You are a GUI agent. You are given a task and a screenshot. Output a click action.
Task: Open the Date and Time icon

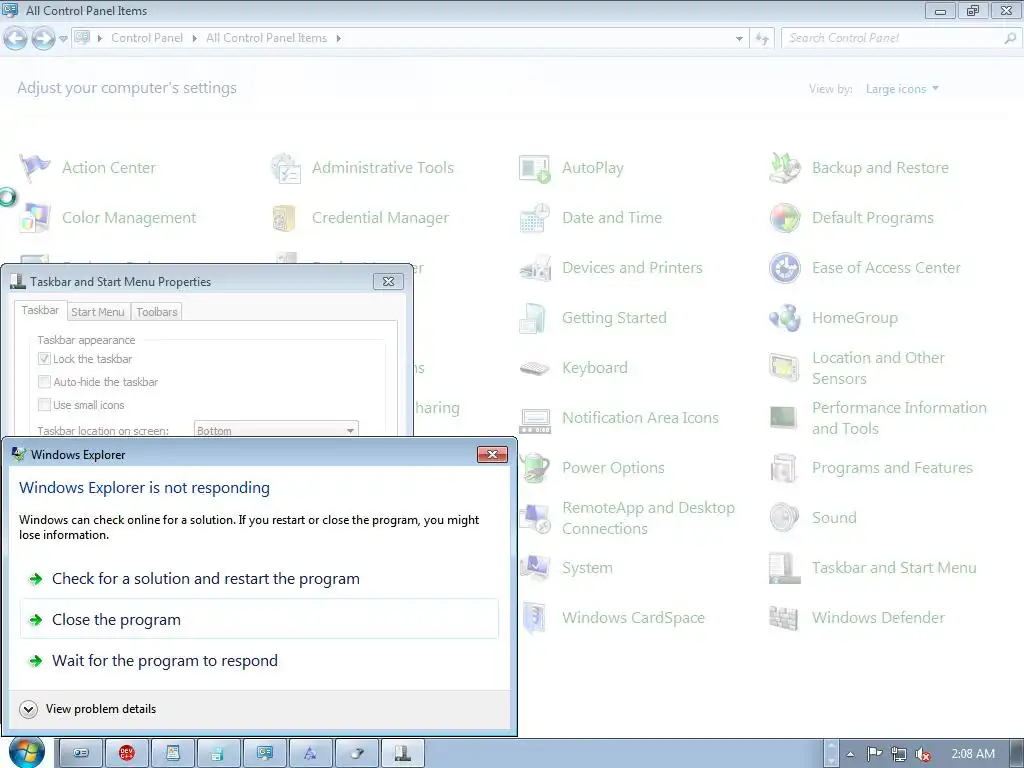pos(535,218)
